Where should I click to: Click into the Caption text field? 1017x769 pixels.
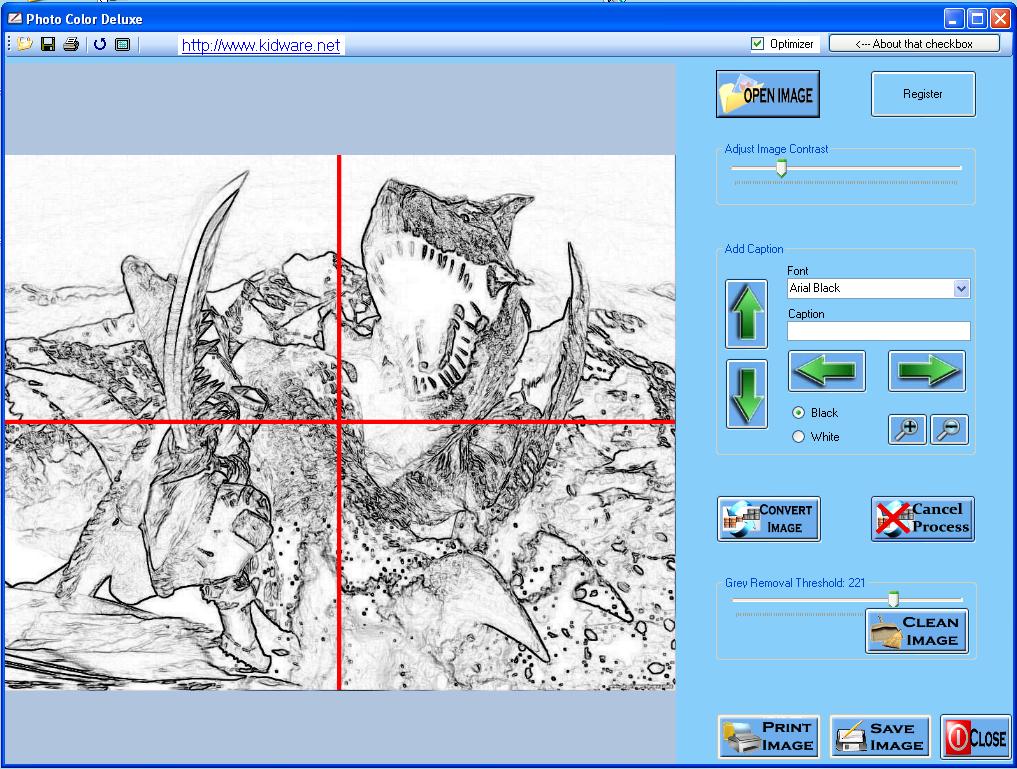pyautogui.click(x=879, y=331)
